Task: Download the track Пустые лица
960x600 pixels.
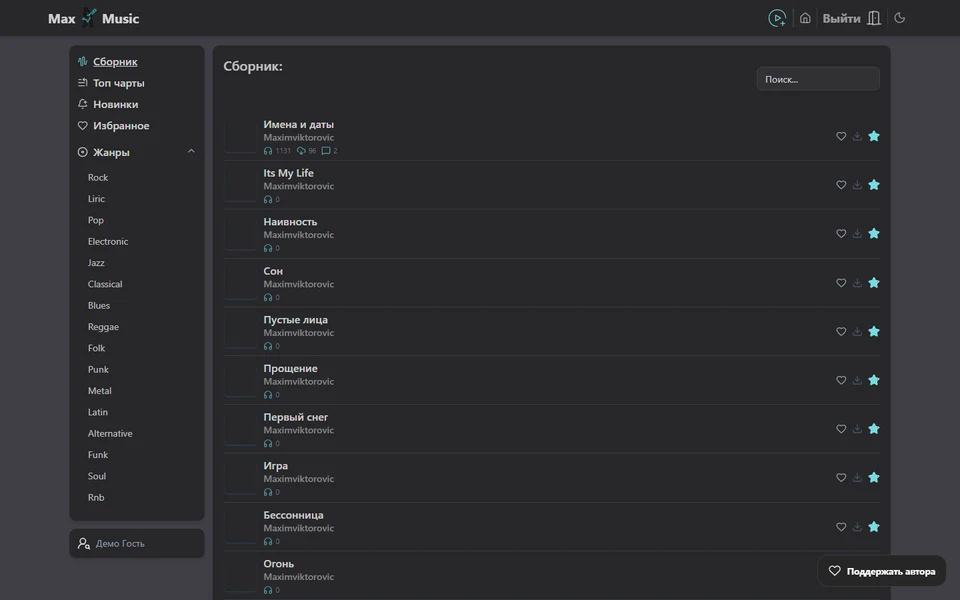Action: pos(857,331)
